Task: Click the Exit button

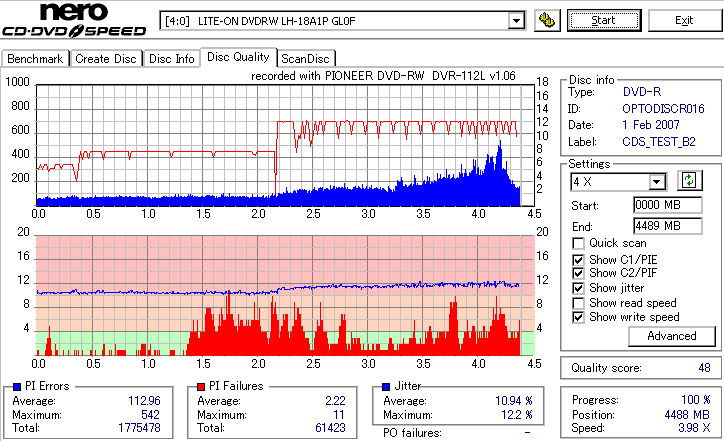Action: (x=684, y=21)
